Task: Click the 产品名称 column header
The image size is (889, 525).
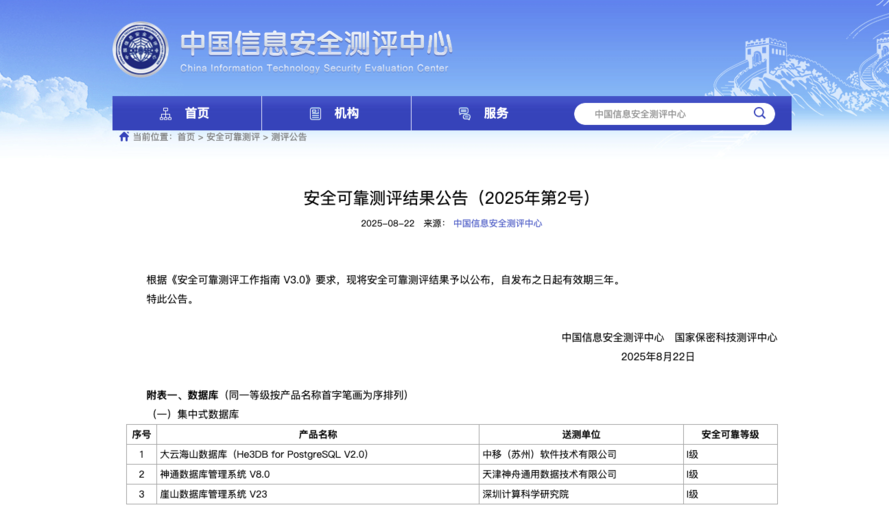Action: (x=318, y=434)
